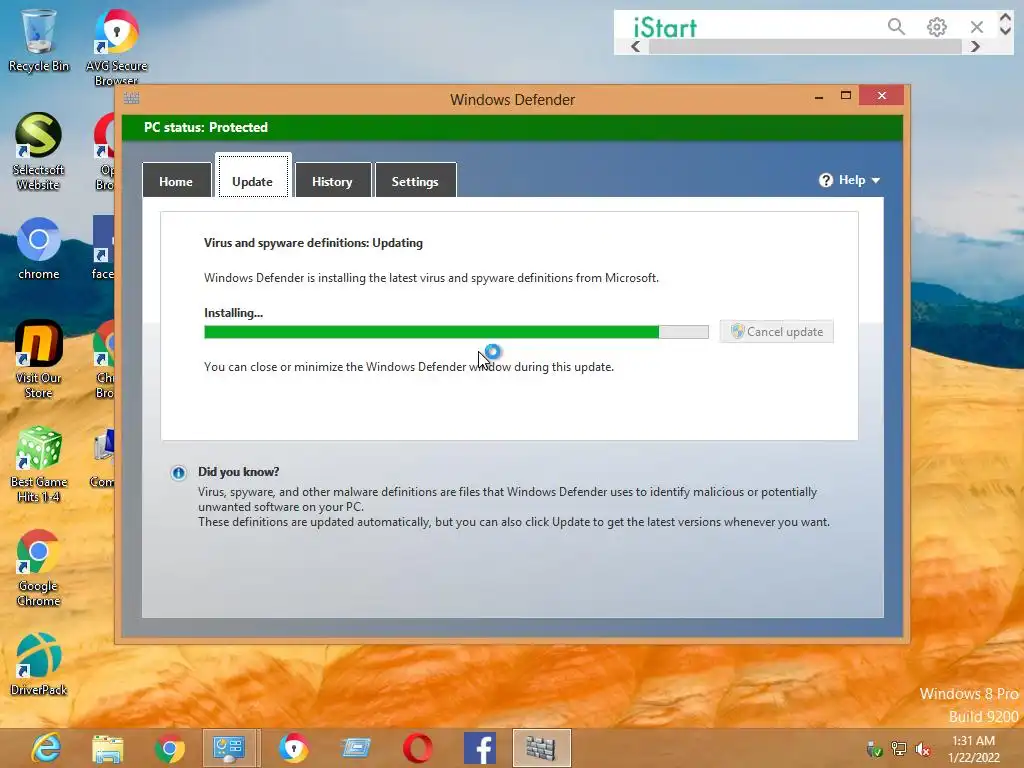The image size is (1024, 768).
Task: Open the DriverPack desktop icon
Action: tap(39, 664)
